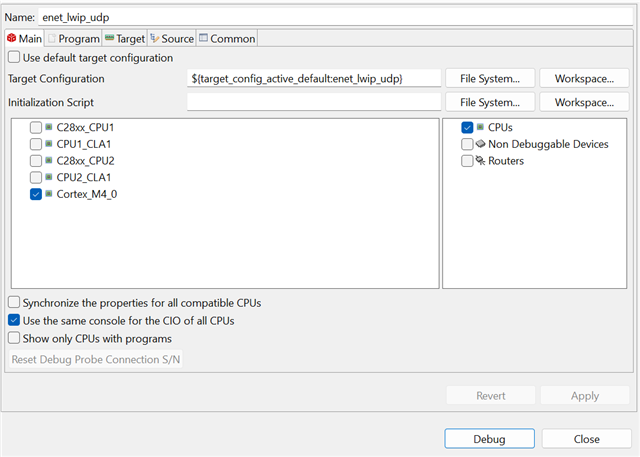
Task: Click the Initialization Script input field
Action: point(314,102)
